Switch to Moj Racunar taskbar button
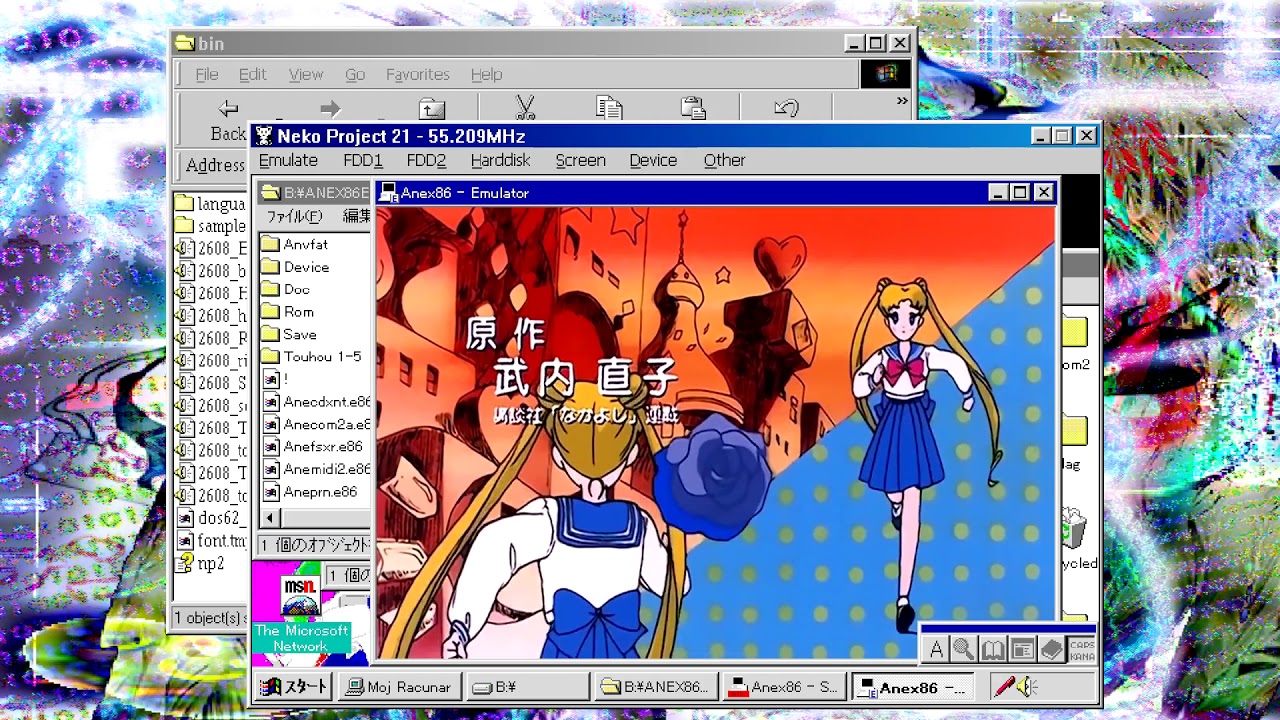The width and height of the screenshot is (1280, 720). click(x=400, y=687)
